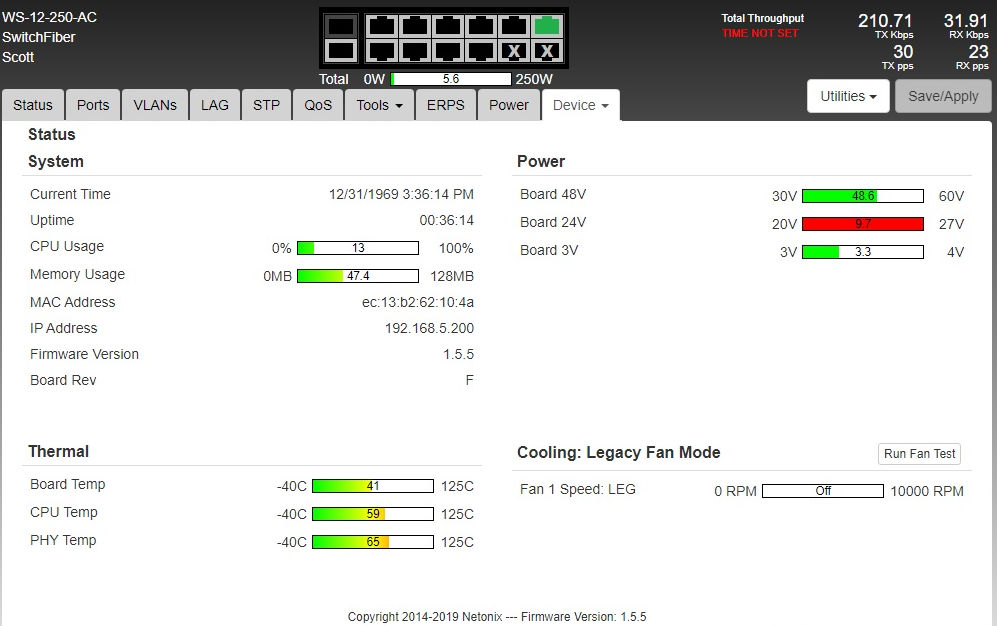The image size is (997, 626).
Task: Switch to the ERPS tab
Action: click(x=446, y=105)
